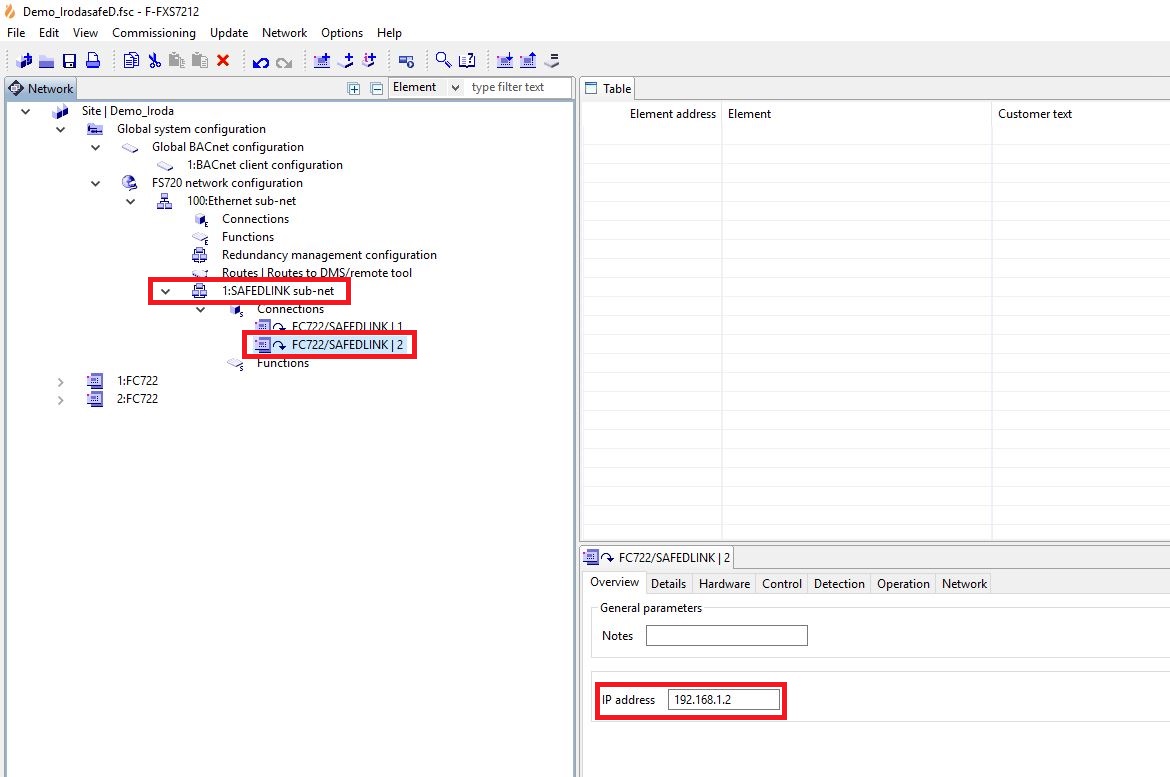Click the Notes text field
Screen dimensions: 1170x777
coord(726,636)
